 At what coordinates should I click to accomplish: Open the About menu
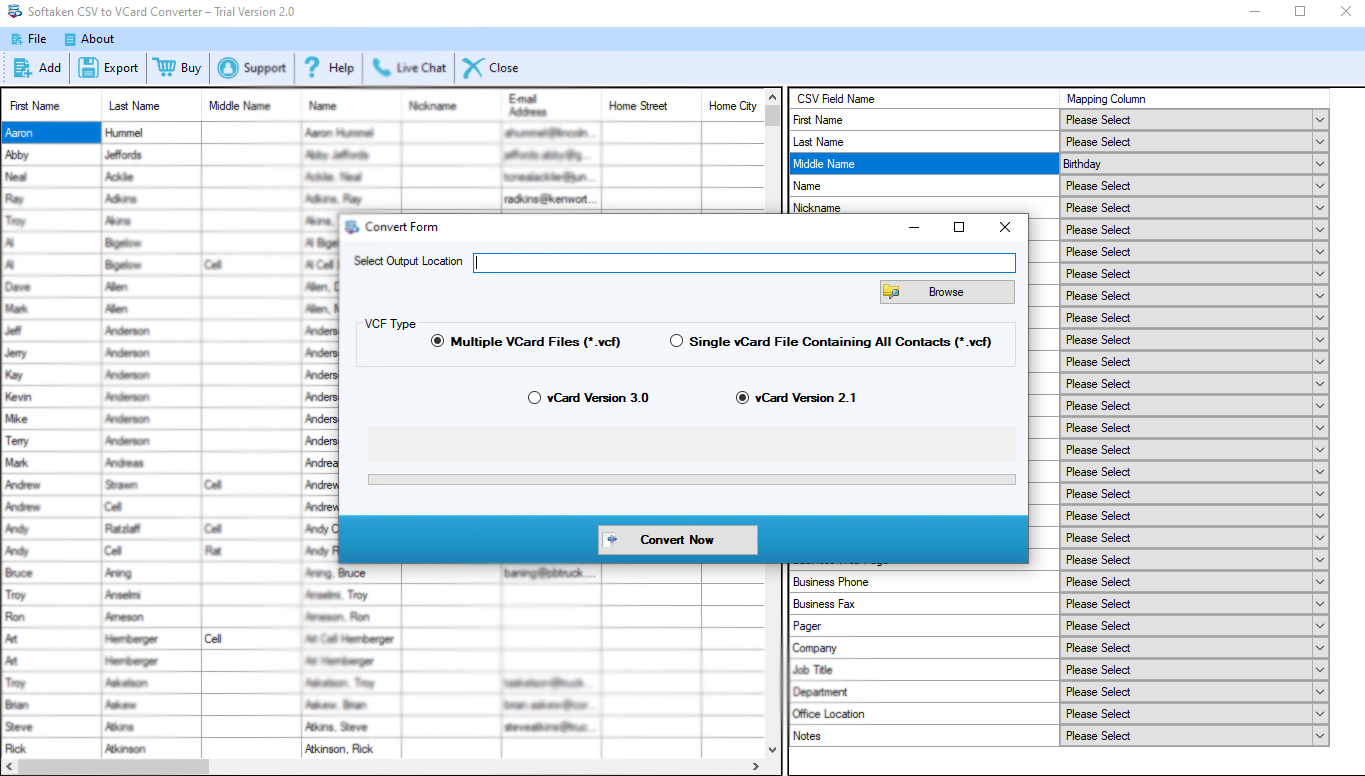[89, 39]
